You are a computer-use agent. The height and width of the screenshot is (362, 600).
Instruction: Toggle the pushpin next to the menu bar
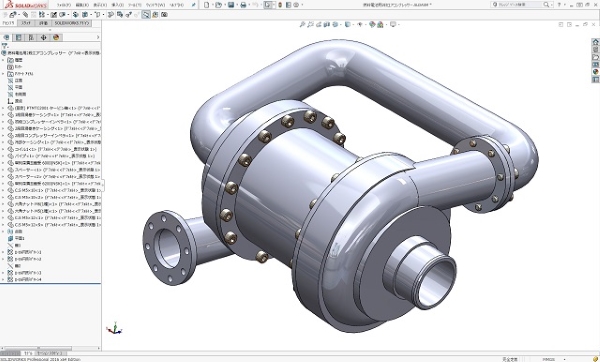(x=194, y=5)
